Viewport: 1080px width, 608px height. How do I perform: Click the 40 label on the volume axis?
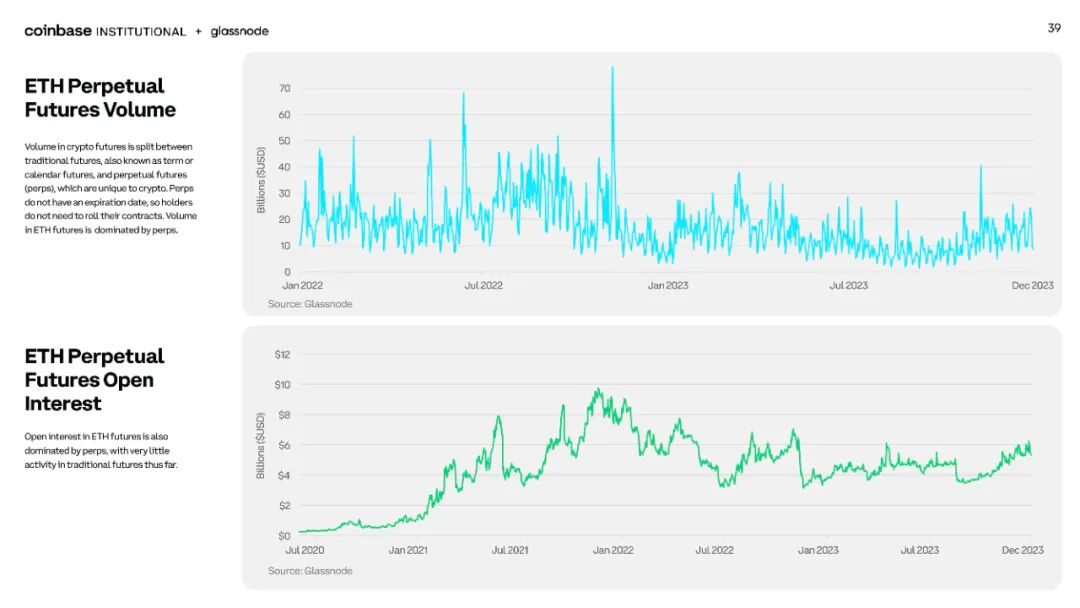click(x=284, y=167)
